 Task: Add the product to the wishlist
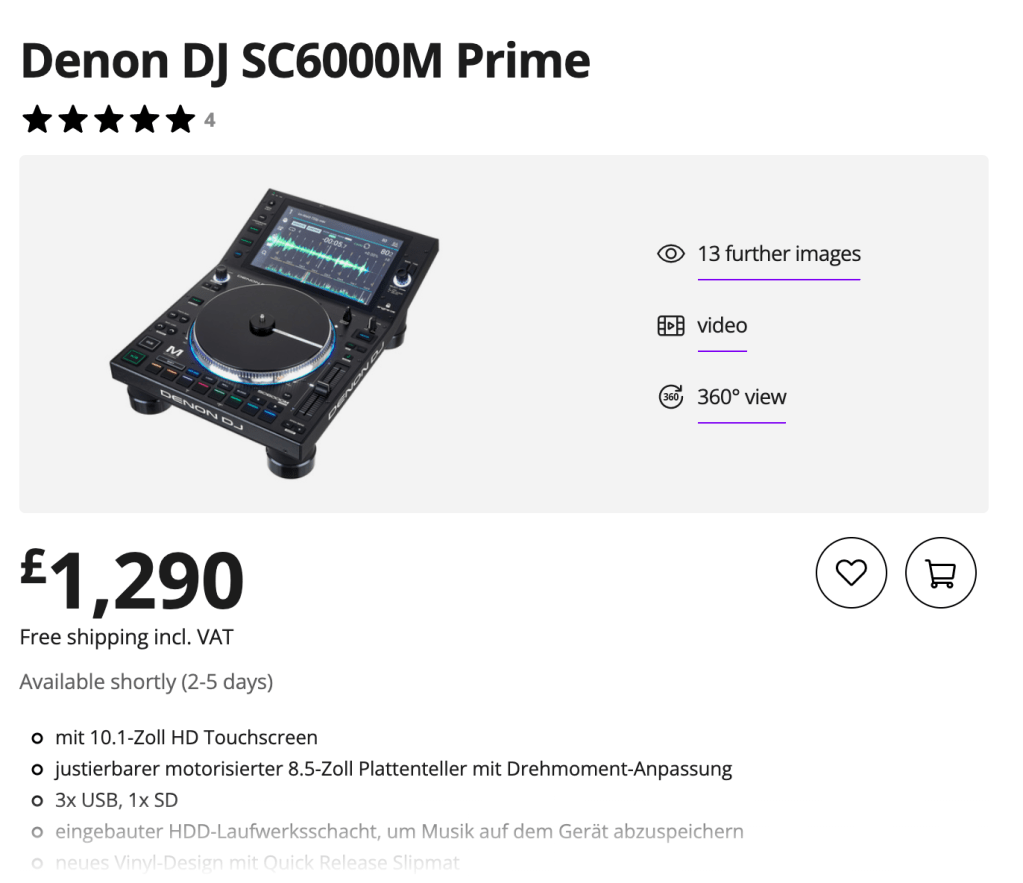[x=851, y=573]
